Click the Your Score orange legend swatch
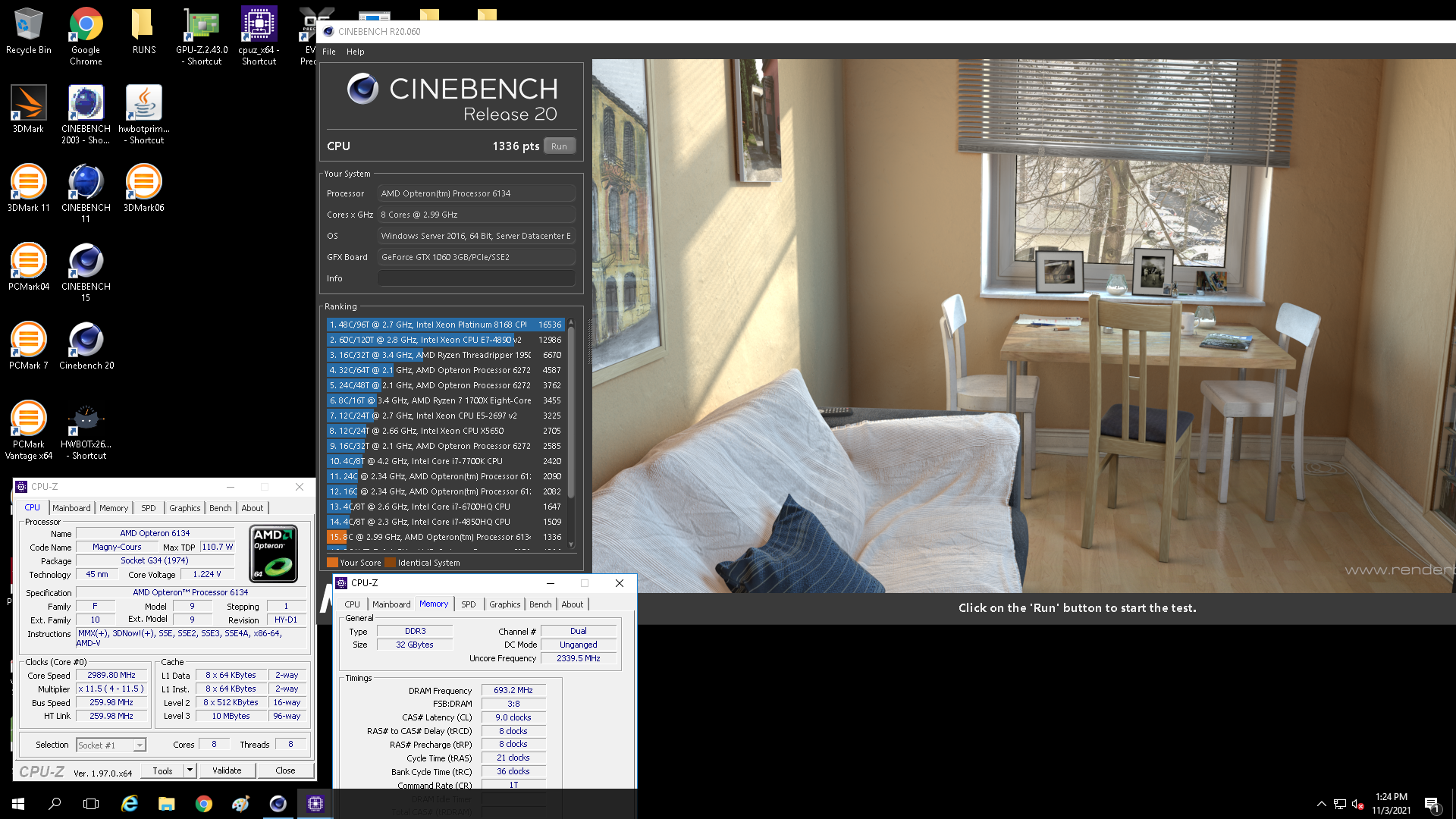The width and height of the screenshot is (1456, 819). pyautogui.click(x=332, y=563)
